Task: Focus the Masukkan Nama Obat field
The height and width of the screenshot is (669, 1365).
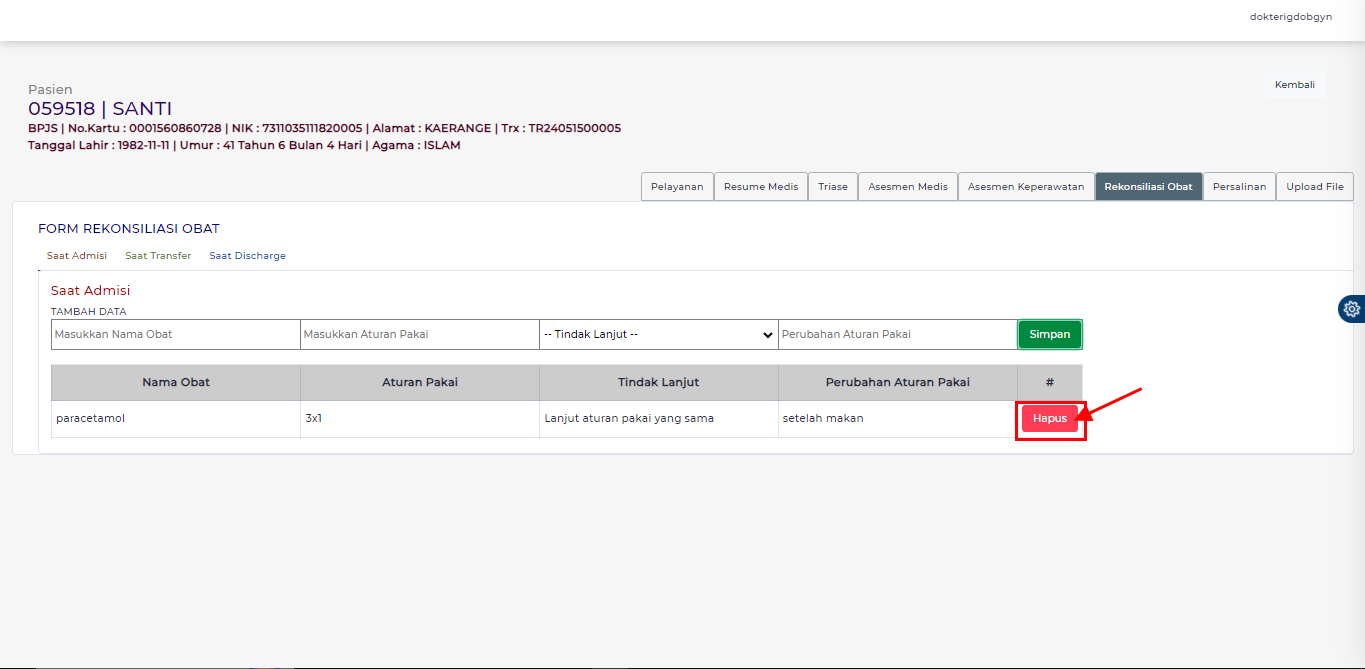Action: pos(175,334)
